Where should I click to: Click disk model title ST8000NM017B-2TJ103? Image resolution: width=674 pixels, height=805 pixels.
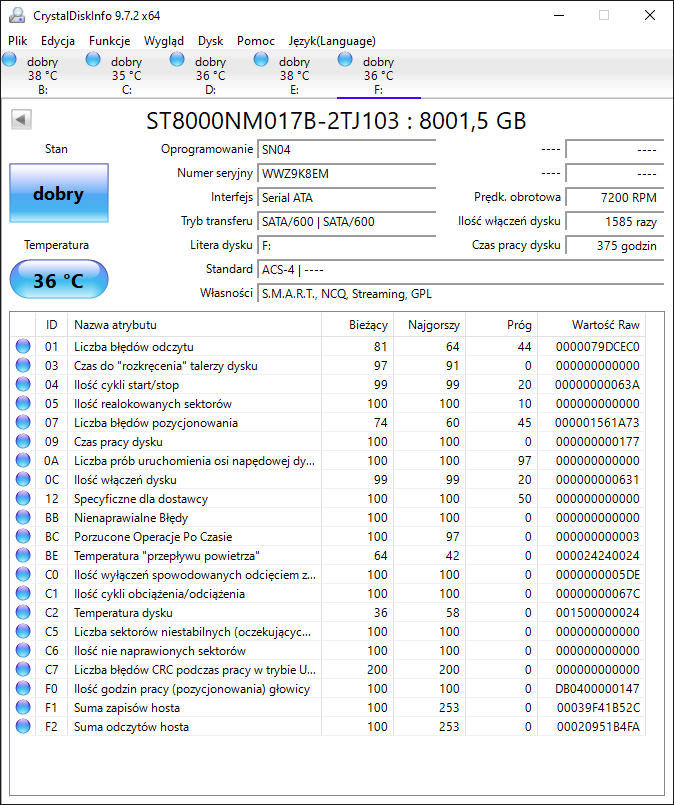coord(273,121)
